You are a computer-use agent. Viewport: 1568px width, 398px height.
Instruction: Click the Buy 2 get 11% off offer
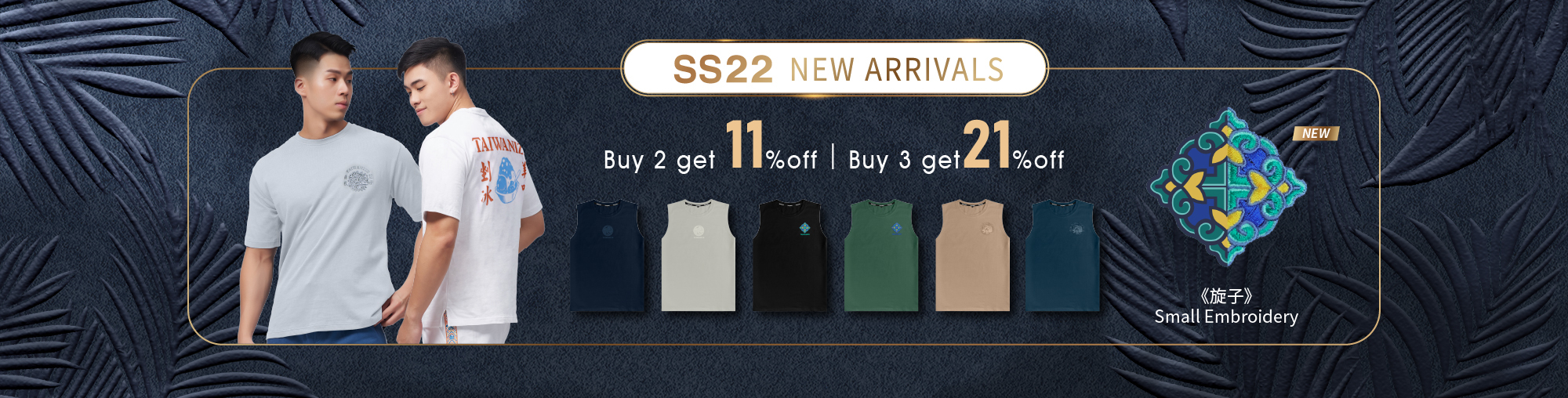pyautogui.click(x=710, y=147)
